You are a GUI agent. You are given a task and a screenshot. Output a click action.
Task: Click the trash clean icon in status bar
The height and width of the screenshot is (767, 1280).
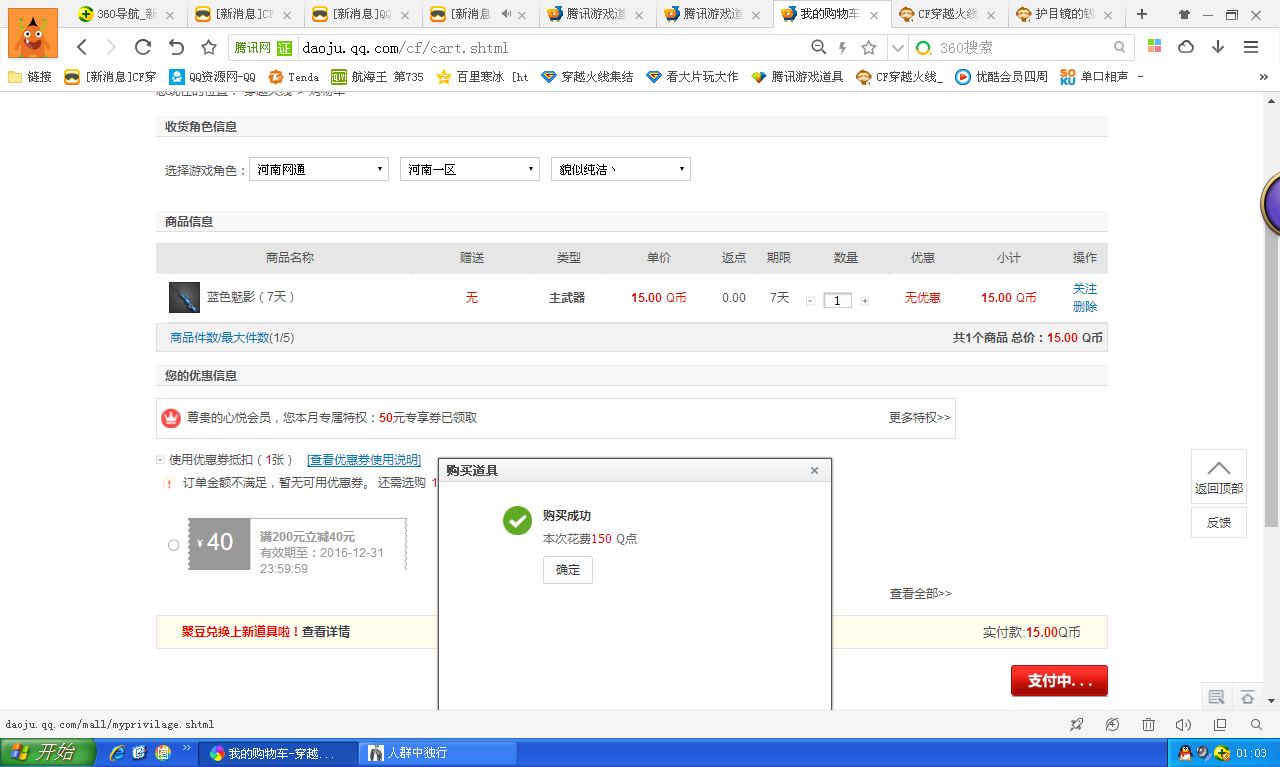[1149, 724]
